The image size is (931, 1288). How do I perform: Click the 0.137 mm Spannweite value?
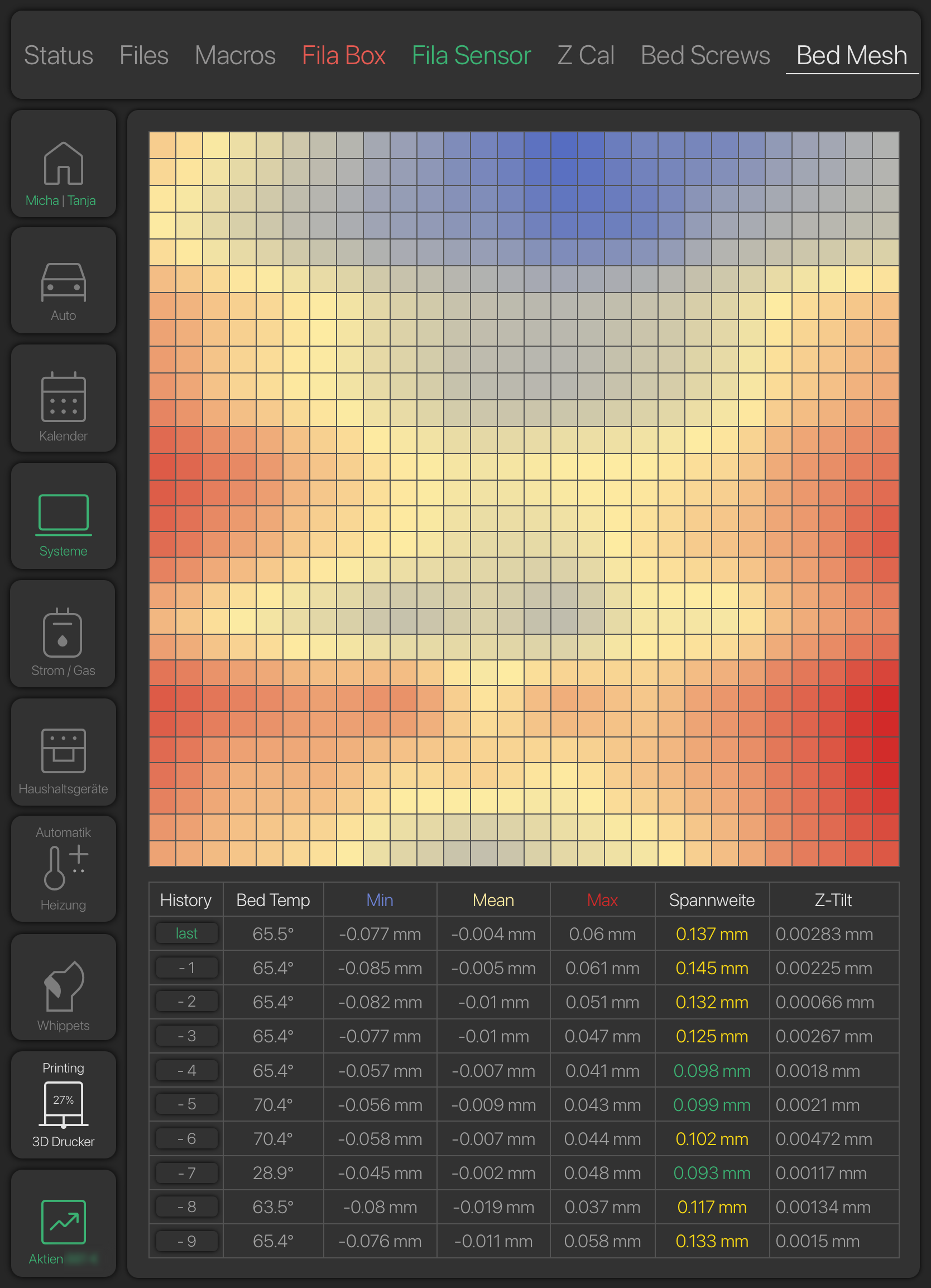pyautogui.click(x=712, y=933)
